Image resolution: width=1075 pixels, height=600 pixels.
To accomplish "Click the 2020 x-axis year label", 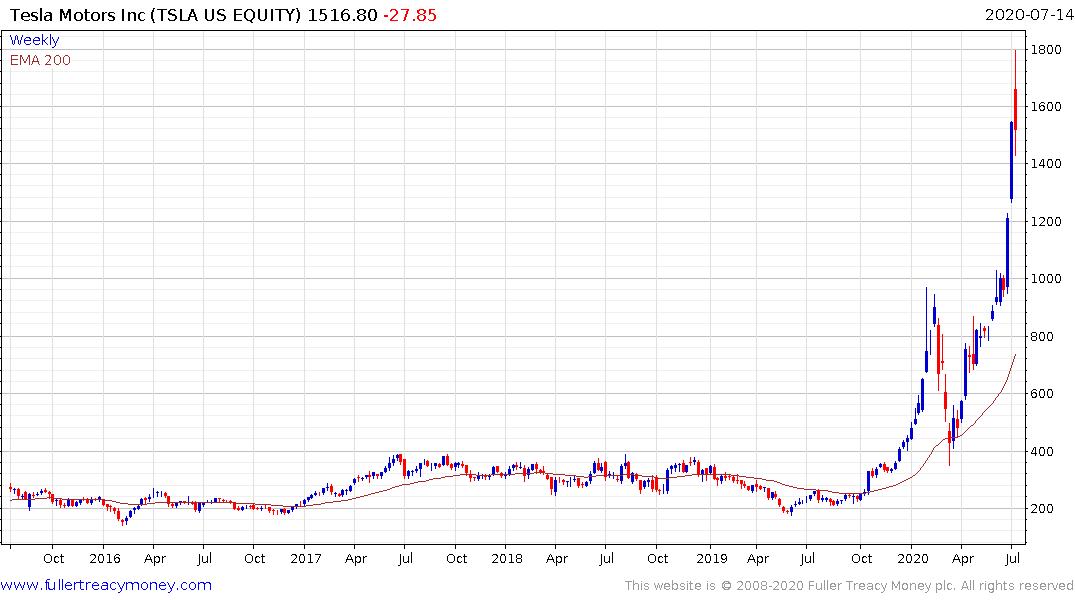I will point(913,559).
